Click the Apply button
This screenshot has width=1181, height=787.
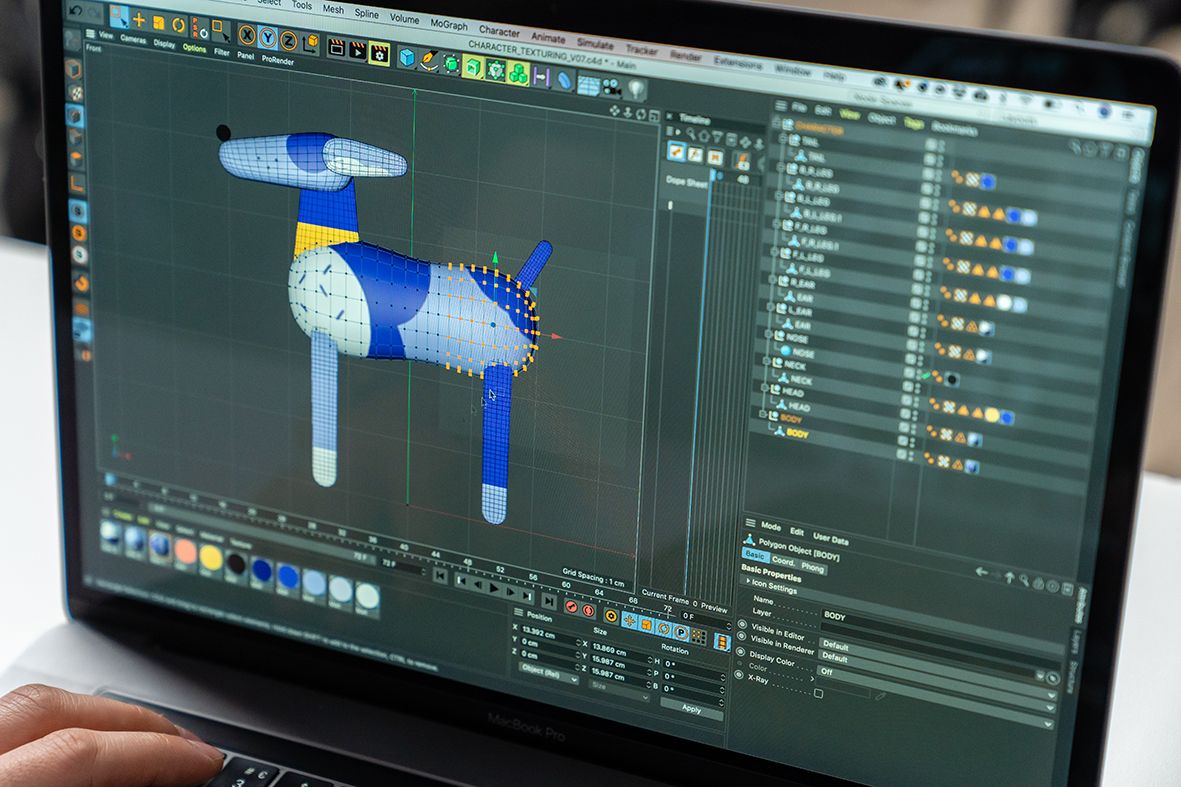[x=691, y=709]
